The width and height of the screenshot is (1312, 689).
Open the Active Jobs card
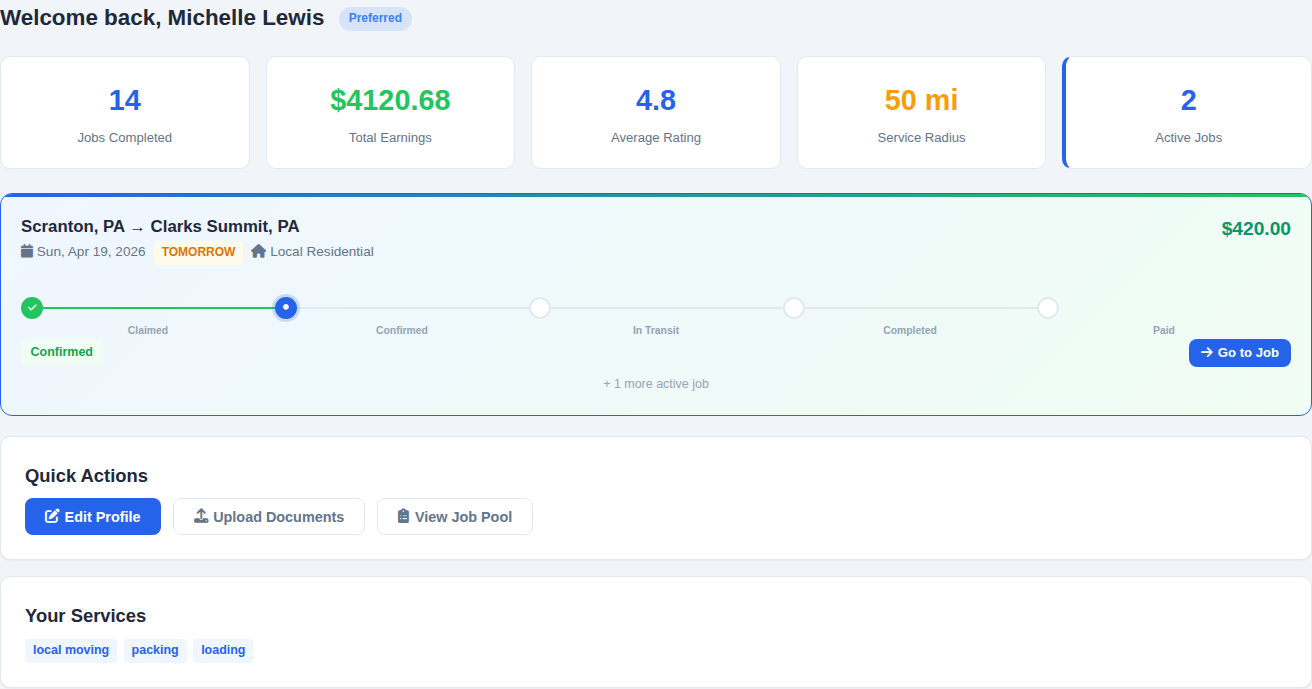tap(1187, 112)
